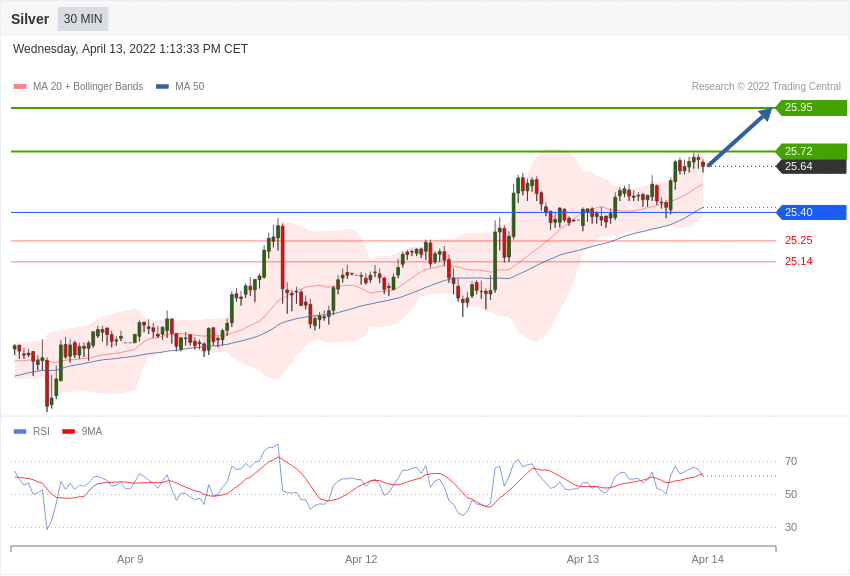The width and height of the screenshot is (850, 576).
Task: Click the 30 MIN timeframe badge
Action: 83,19
